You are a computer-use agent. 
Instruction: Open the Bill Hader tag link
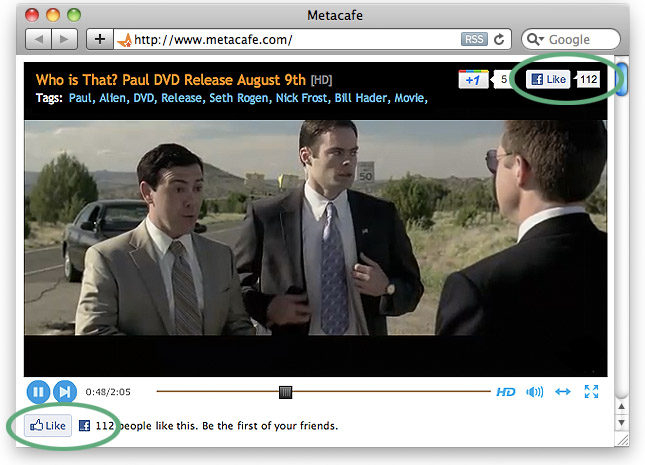click(x=362, y=98)
